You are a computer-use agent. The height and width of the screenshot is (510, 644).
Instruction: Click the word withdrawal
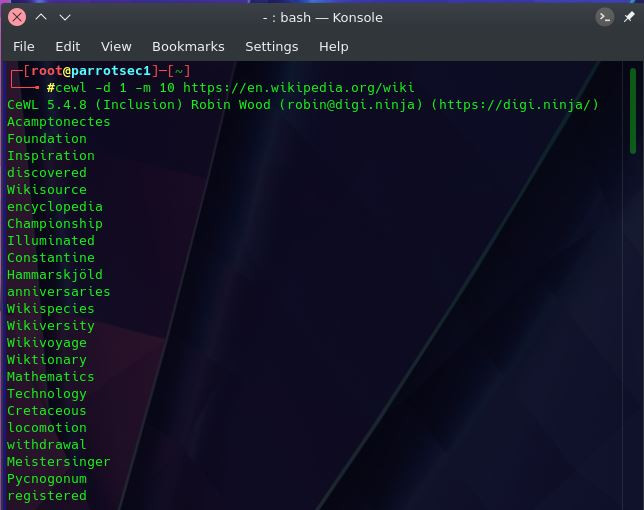47,444
